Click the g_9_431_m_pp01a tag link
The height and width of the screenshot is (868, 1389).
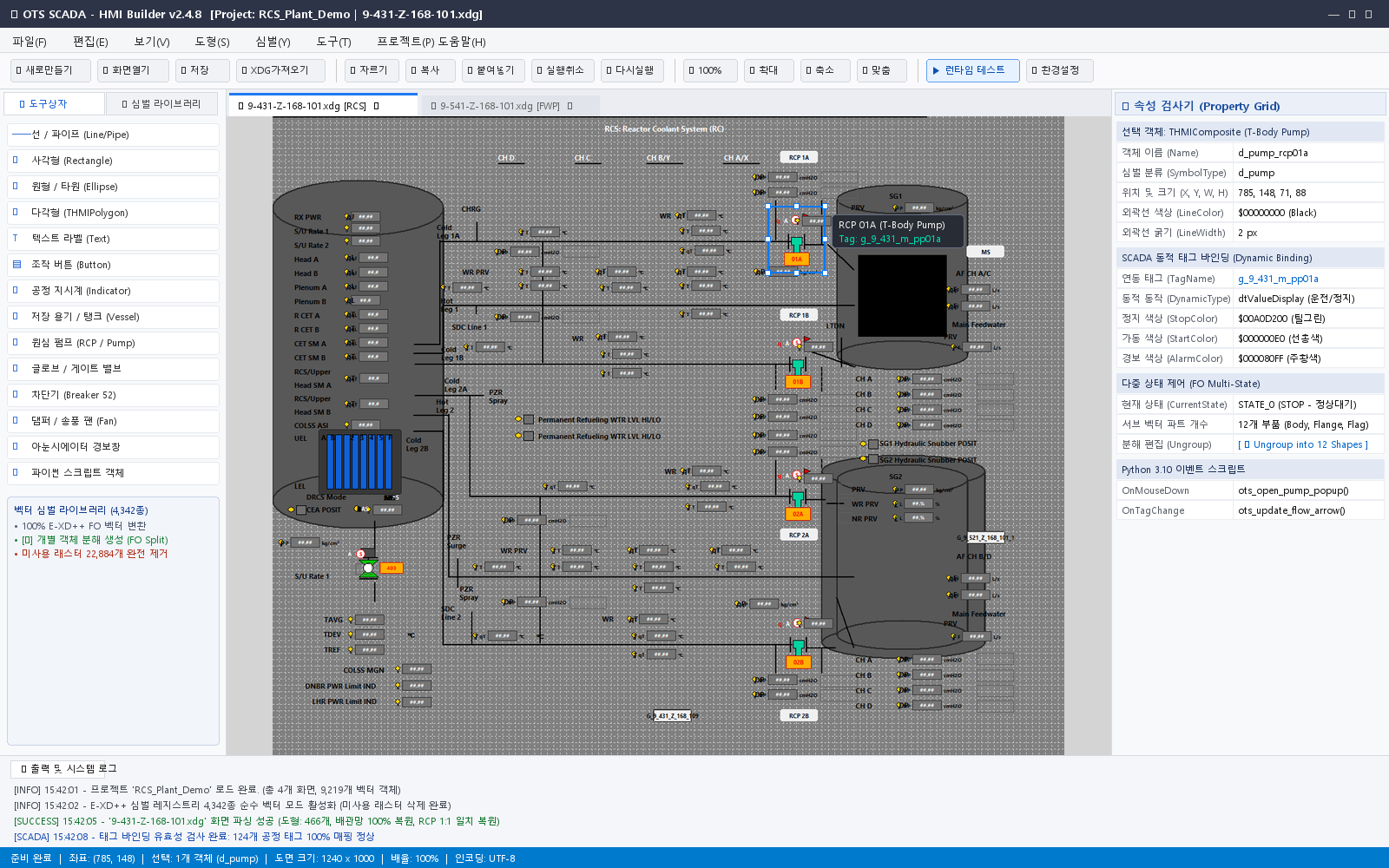[x=1278, y=279]
